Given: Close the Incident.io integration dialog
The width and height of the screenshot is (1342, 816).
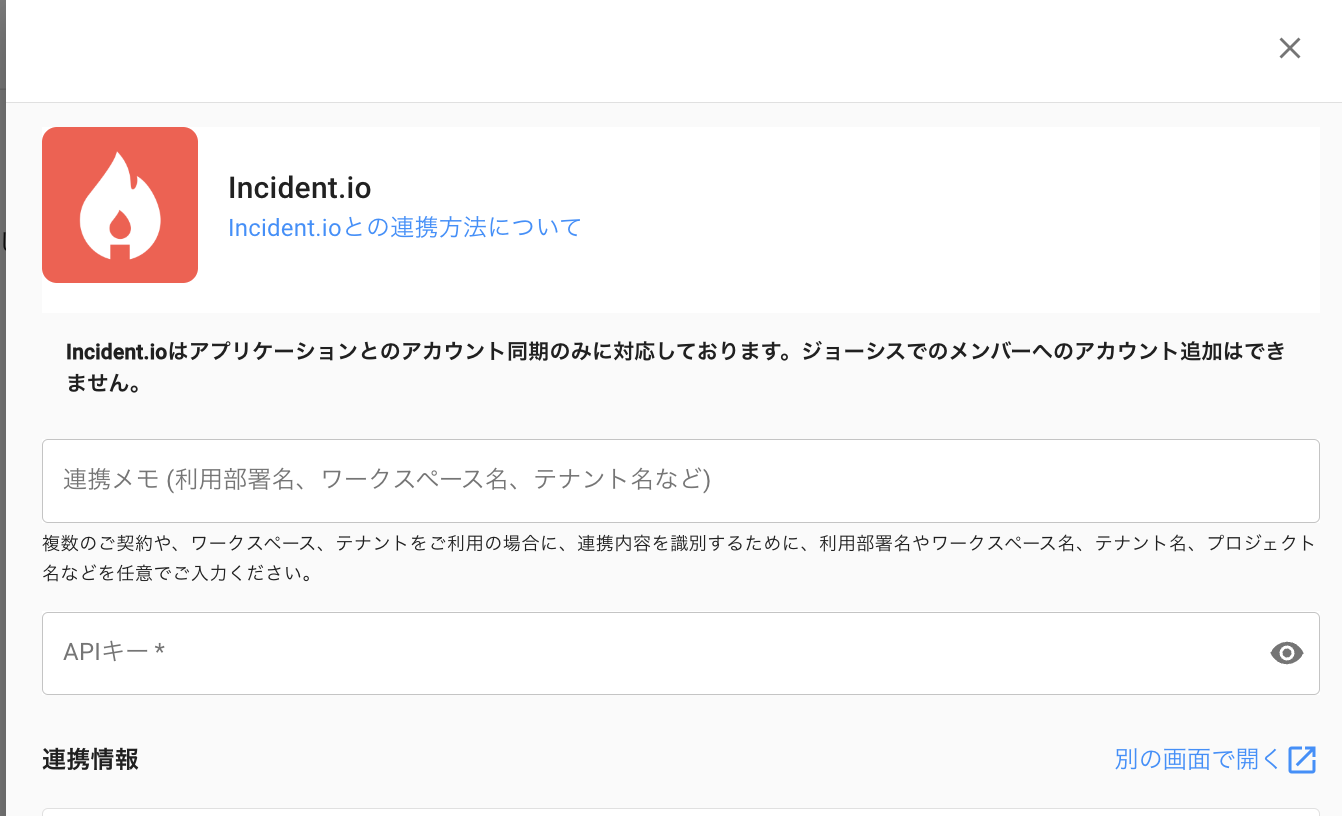Looking at the screenshot, I should (1289, 48).
